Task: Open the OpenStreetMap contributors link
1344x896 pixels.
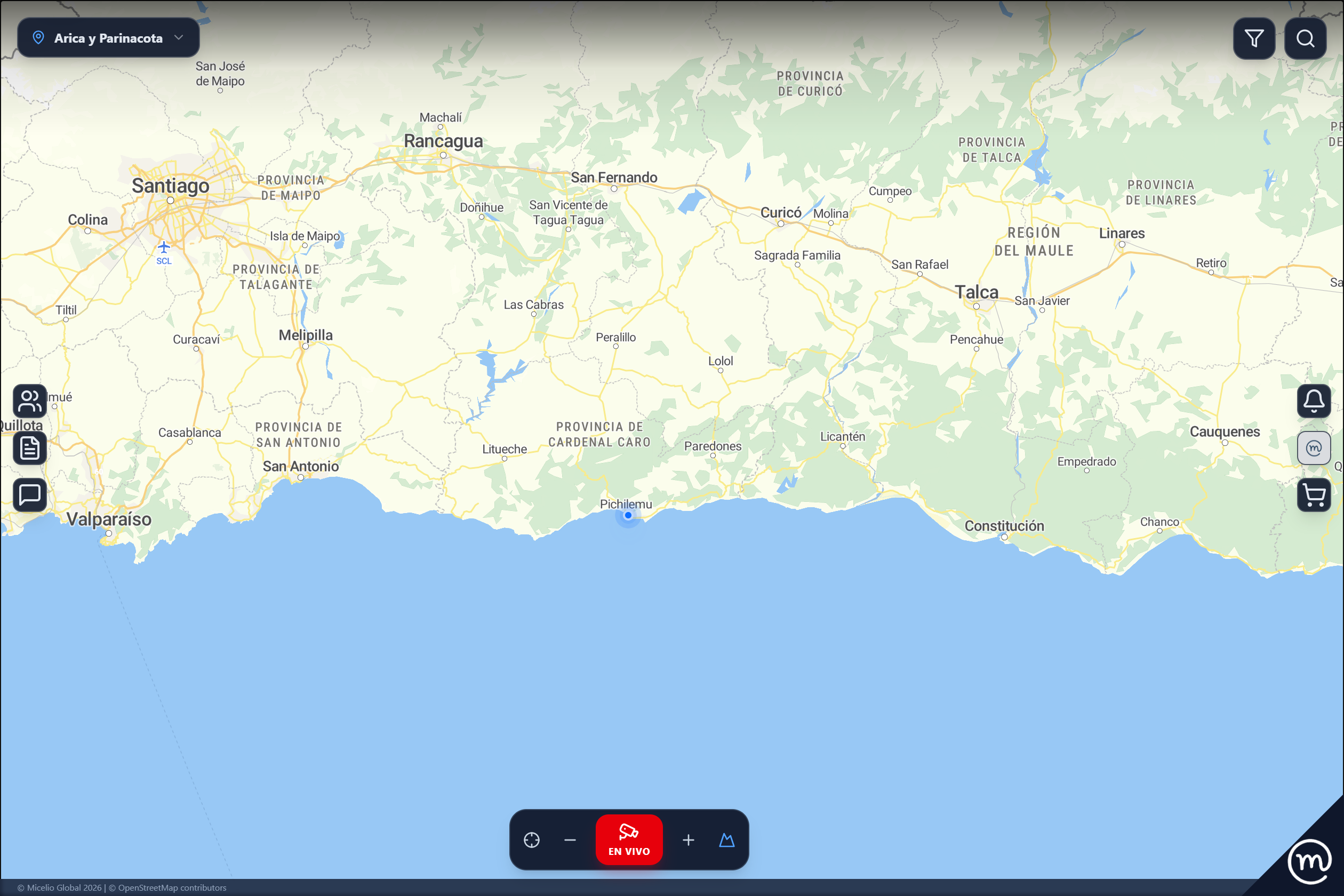Action: (169, 887)
